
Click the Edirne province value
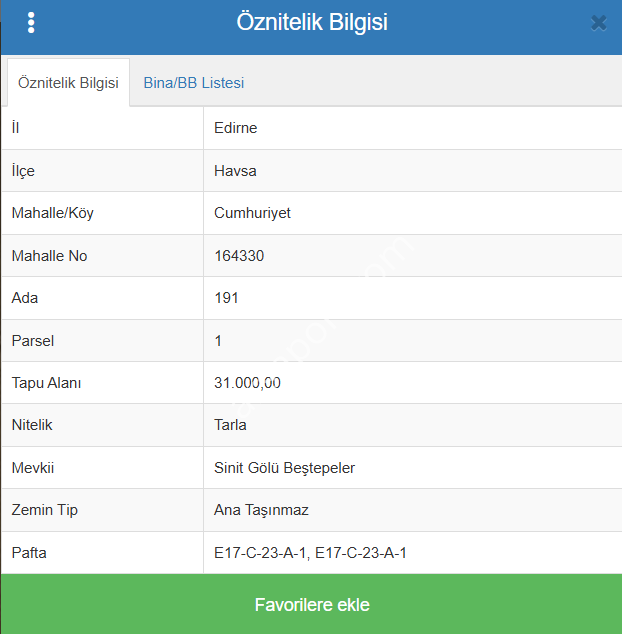pos(236,128)
